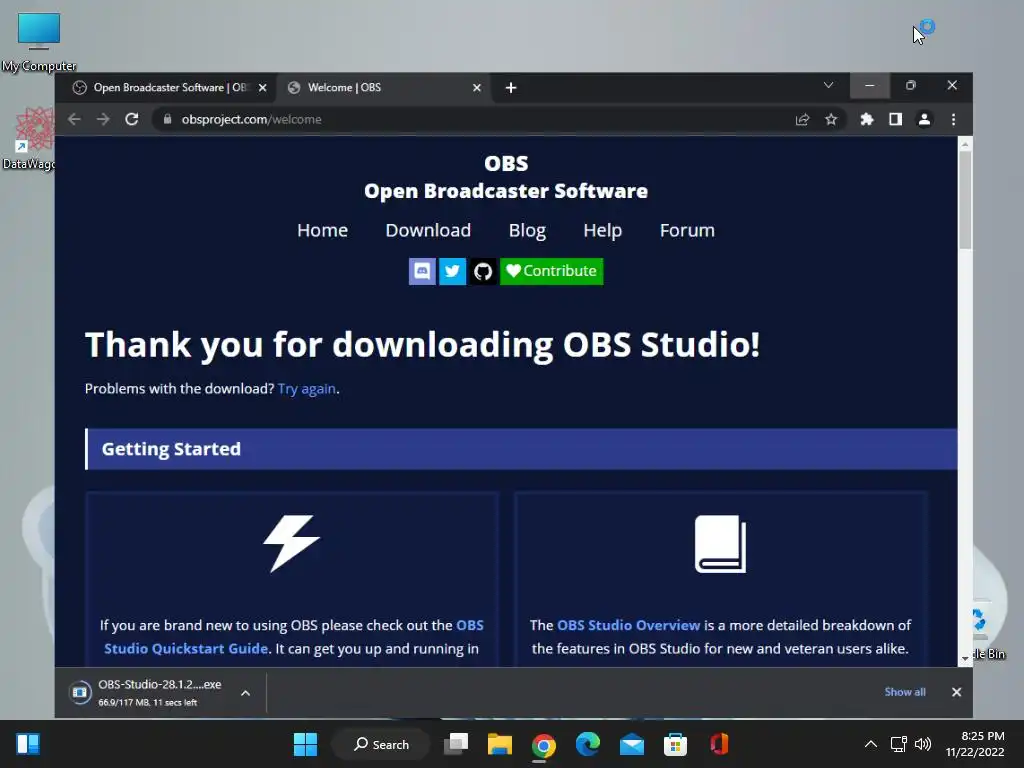Go back in browser history
The height and width of the screenshot is (768, 1024).
[x=74, y=120]
